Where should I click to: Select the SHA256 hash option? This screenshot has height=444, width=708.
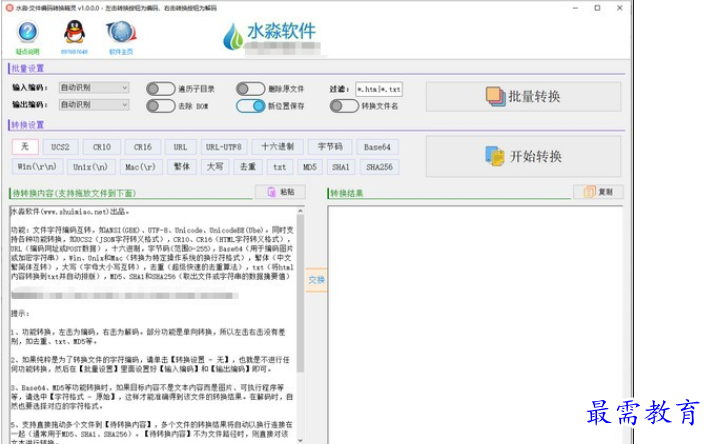pyautogui.click(x=379, y=167)
